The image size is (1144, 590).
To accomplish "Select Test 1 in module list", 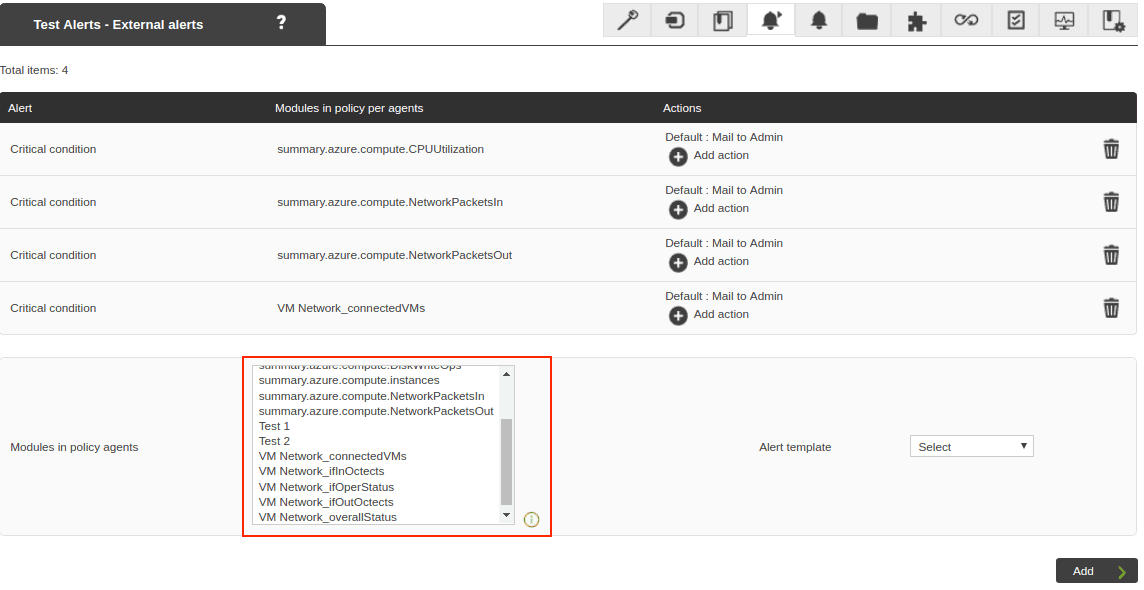I will [274, 426].
